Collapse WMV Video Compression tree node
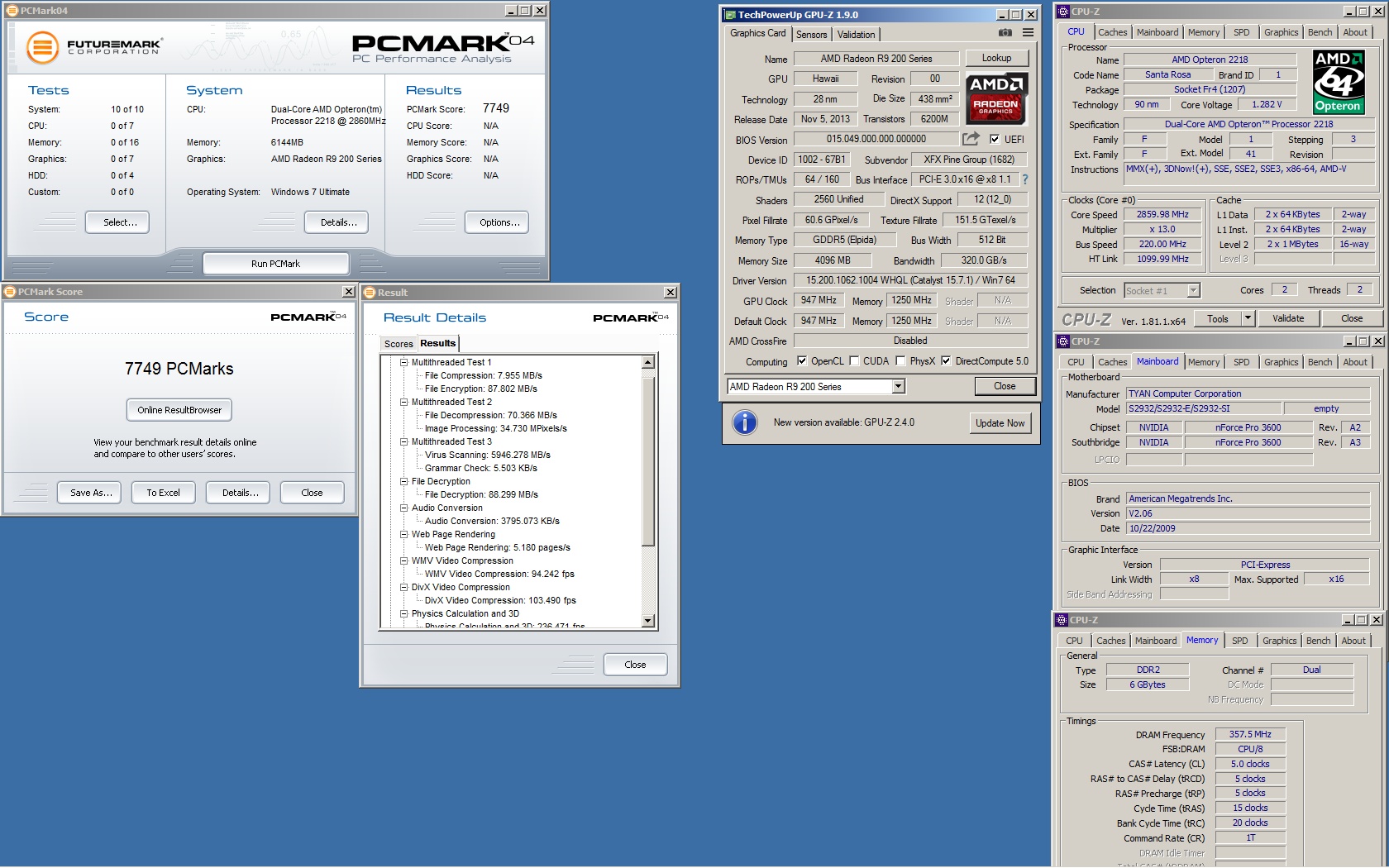Viewport: 1389px width, 868px height. click(404, 560)
